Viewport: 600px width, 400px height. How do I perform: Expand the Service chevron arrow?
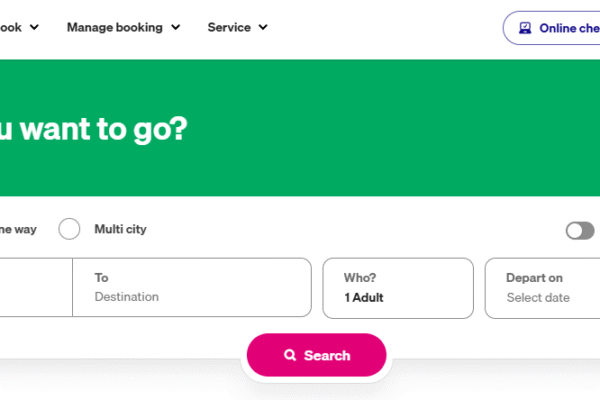click(263, 28)
